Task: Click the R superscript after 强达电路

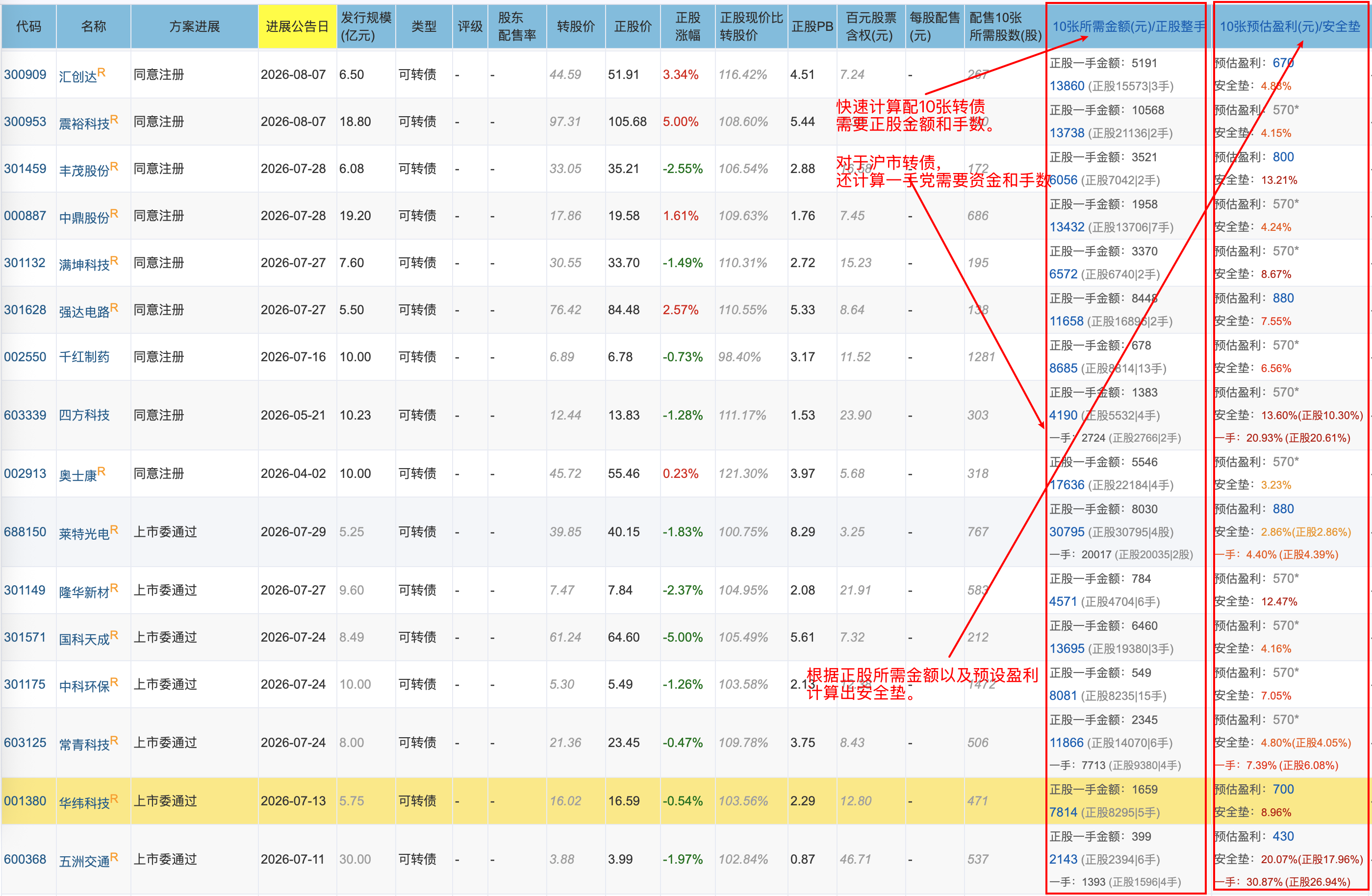Action: click(x=114, y=308)
